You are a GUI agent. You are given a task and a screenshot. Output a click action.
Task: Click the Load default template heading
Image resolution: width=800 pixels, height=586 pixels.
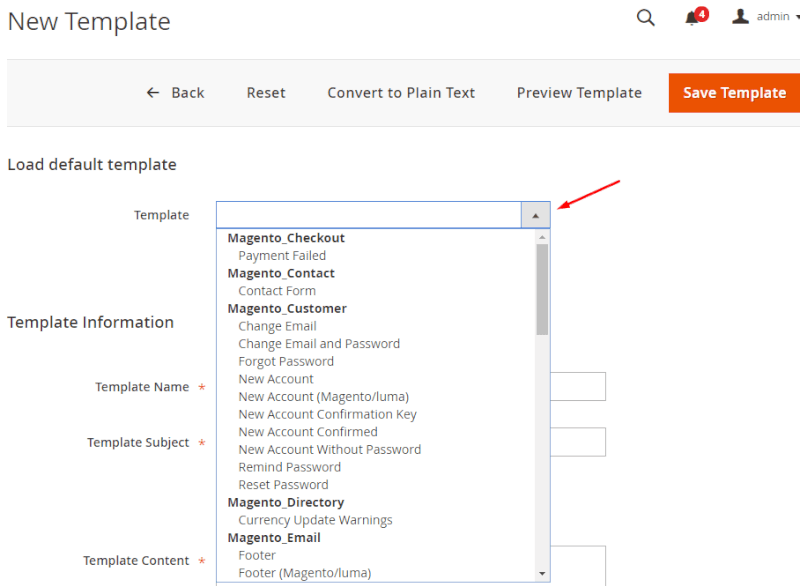click(x=92, y=164)
